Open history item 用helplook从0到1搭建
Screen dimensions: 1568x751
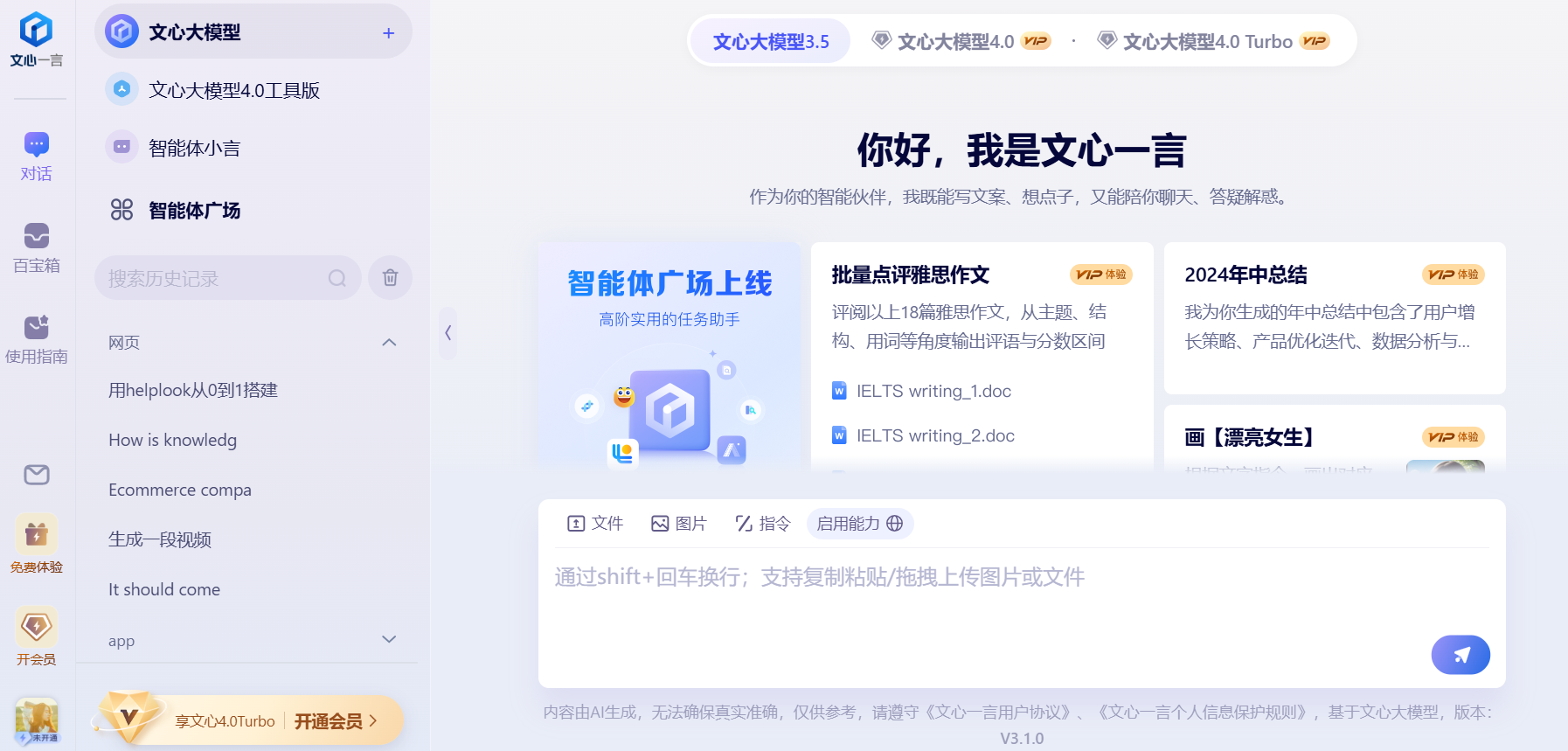pos(193,390)
